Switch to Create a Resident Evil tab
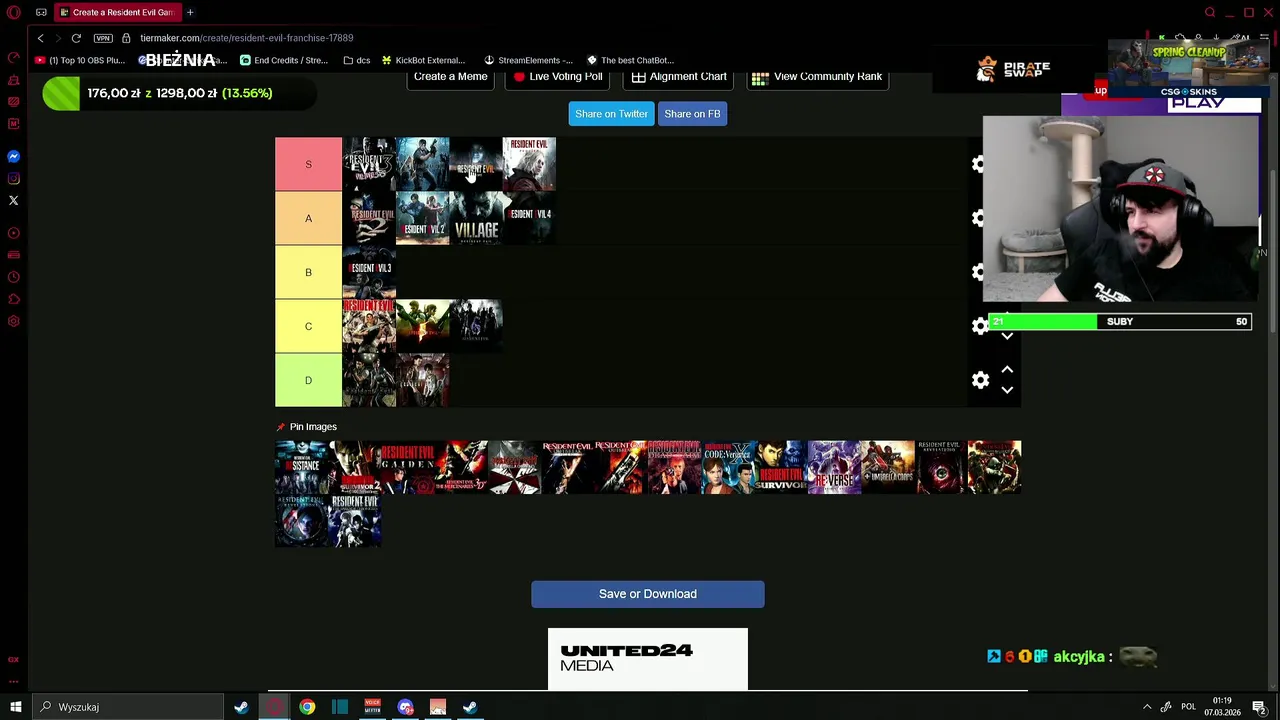The image size is (1280, 720). [116, 12]
